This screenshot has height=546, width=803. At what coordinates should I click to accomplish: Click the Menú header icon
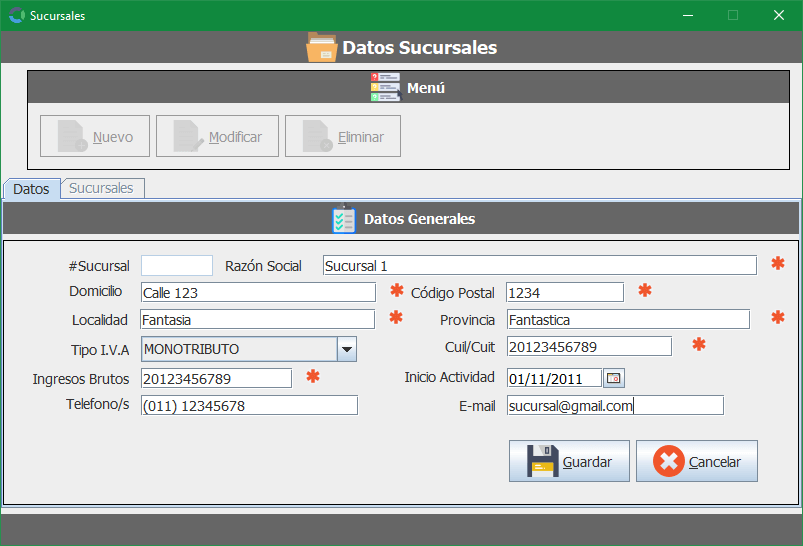[x=385, y=88]
